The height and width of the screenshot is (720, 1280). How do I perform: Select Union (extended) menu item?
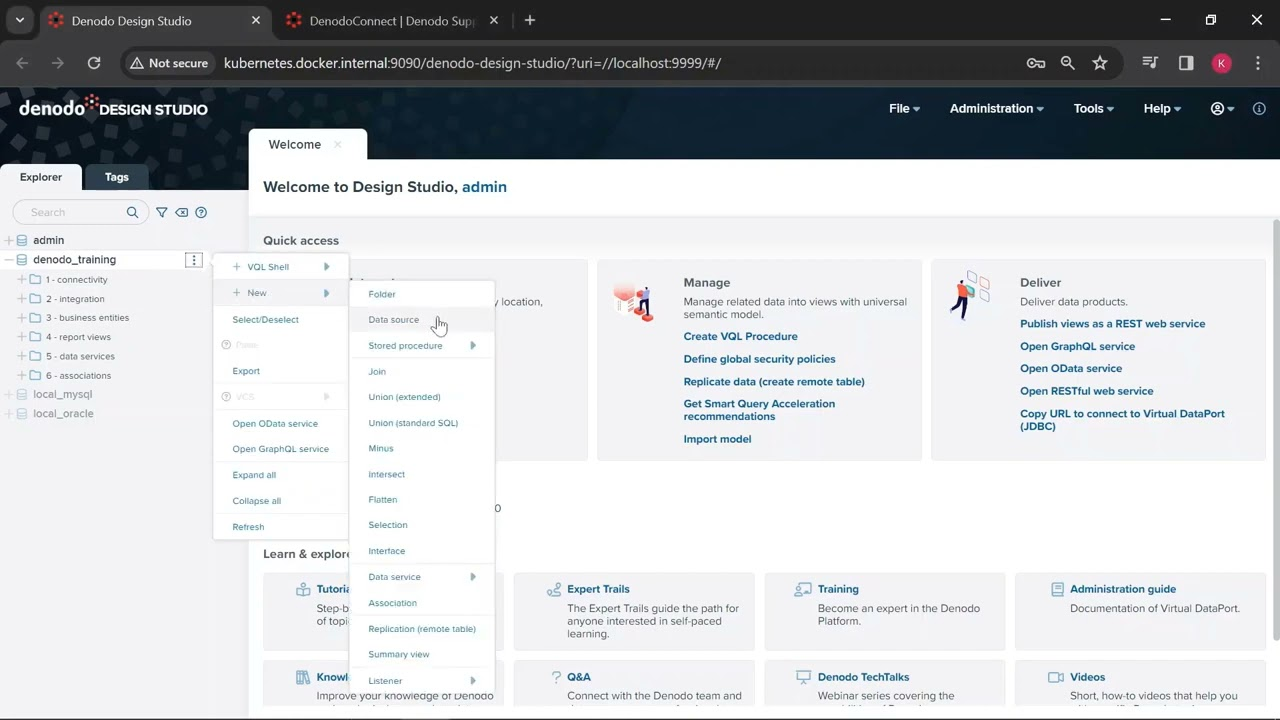pyautogui.click(x=421, y=397)
